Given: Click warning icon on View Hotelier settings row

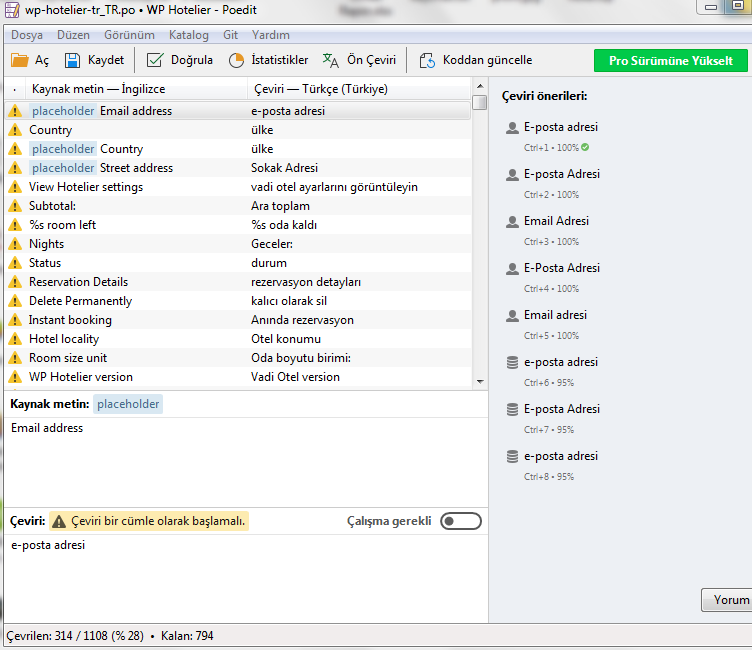Looking at the screenshot, I should click(15, 187).
